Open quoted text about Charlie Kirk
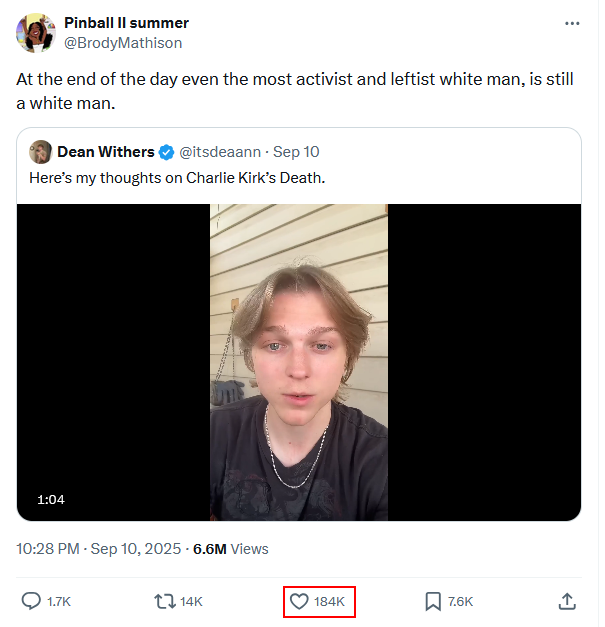Screen dimensions: 605x627 177,178
